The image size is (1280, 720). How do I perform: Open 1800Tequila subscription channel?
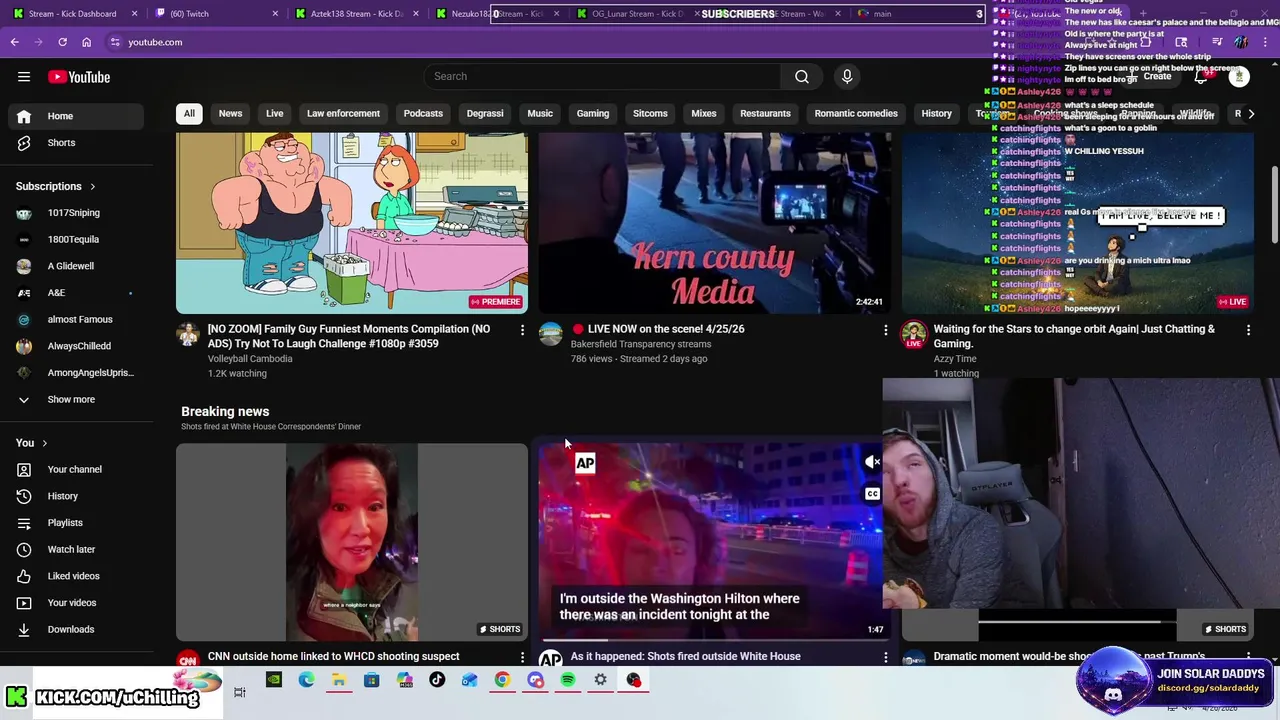coord(75,240)
